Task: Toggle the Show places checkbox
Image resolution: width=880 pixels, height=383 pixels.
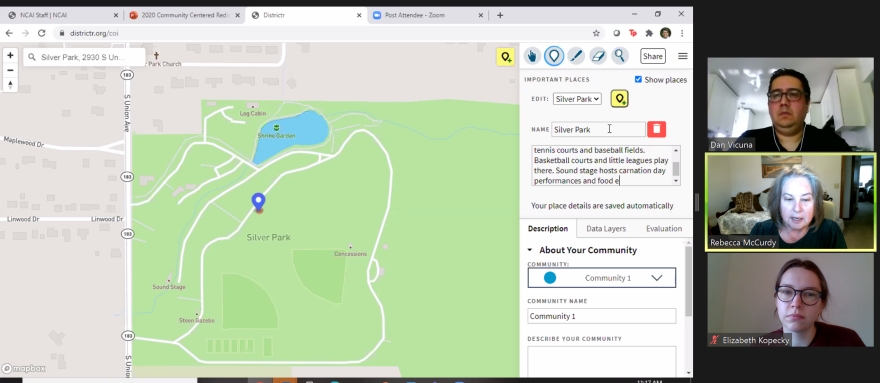Action: pos(638,80)
